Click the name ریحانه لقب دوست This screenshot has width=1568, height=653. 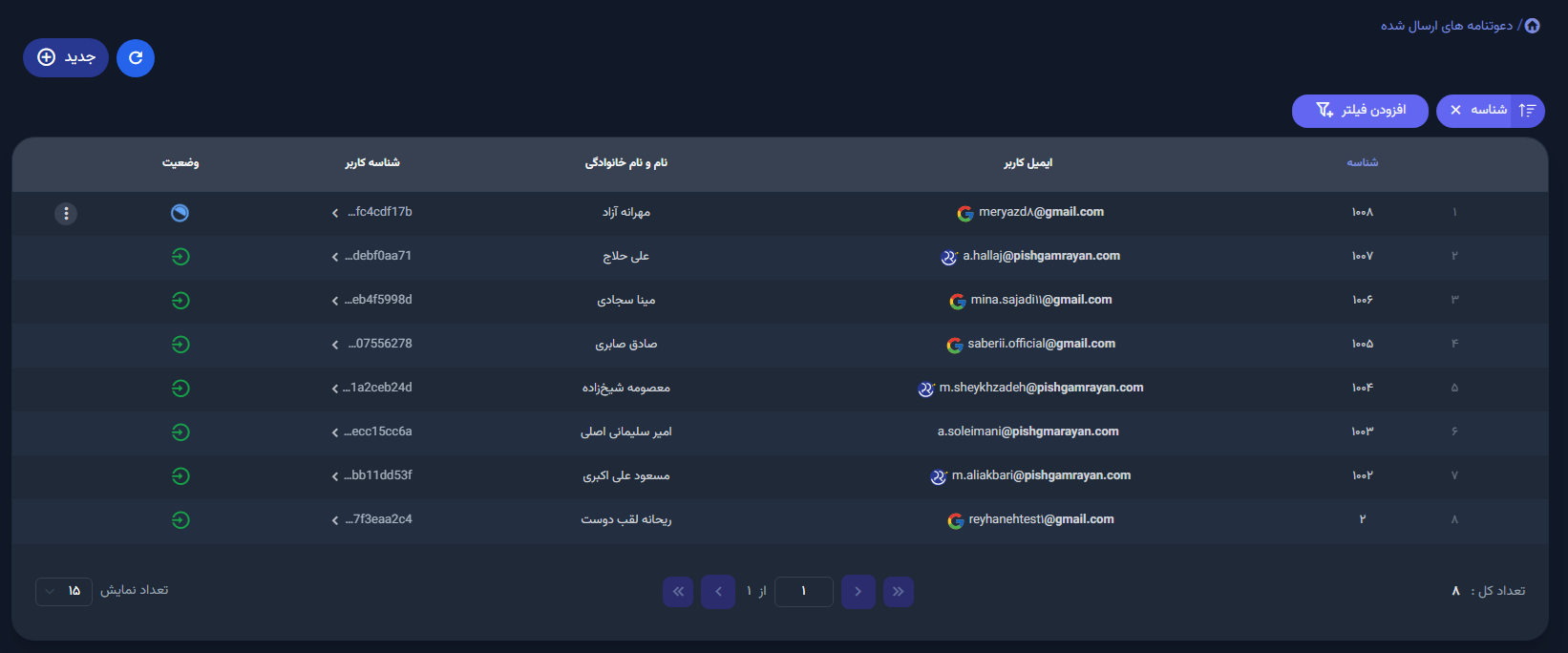coord(626,519)
